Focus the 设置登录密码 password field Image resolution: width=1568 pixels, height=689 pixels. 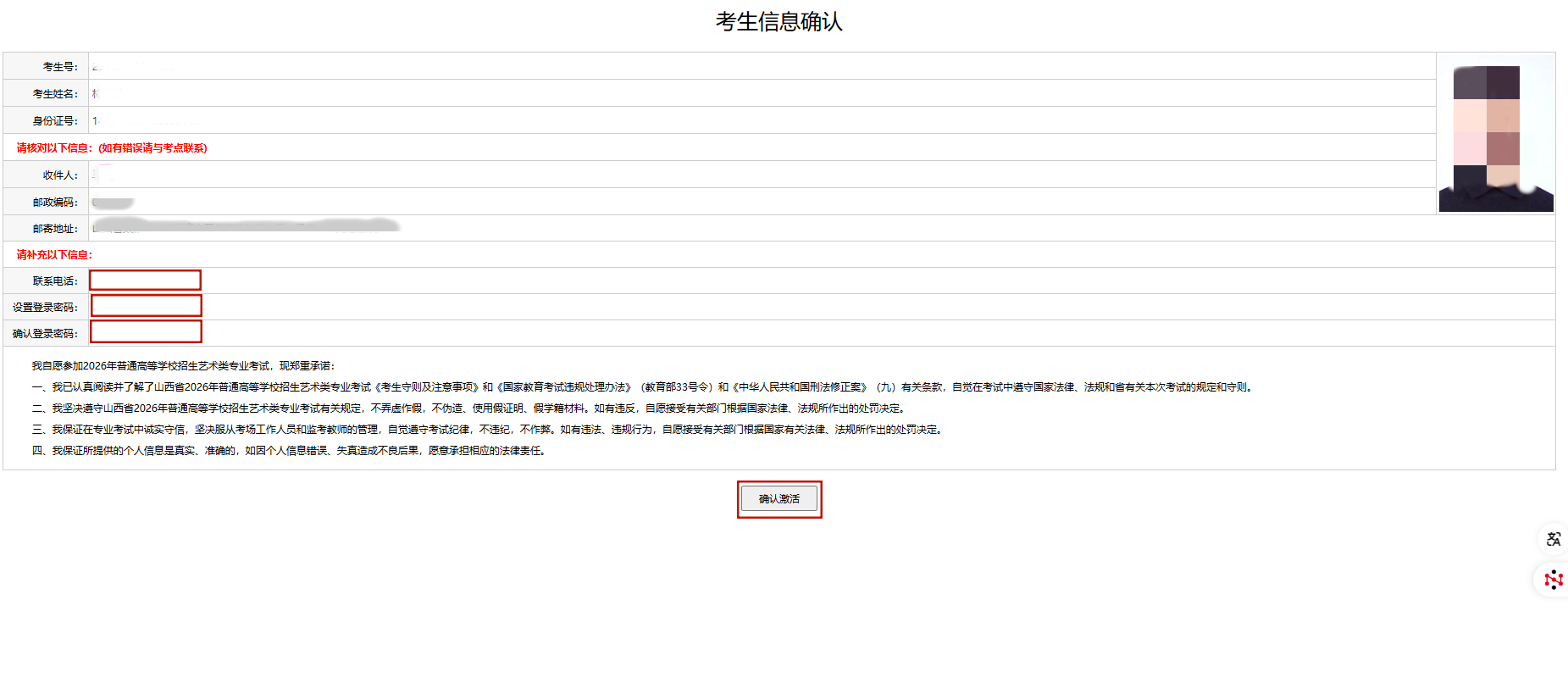[147, 306]
